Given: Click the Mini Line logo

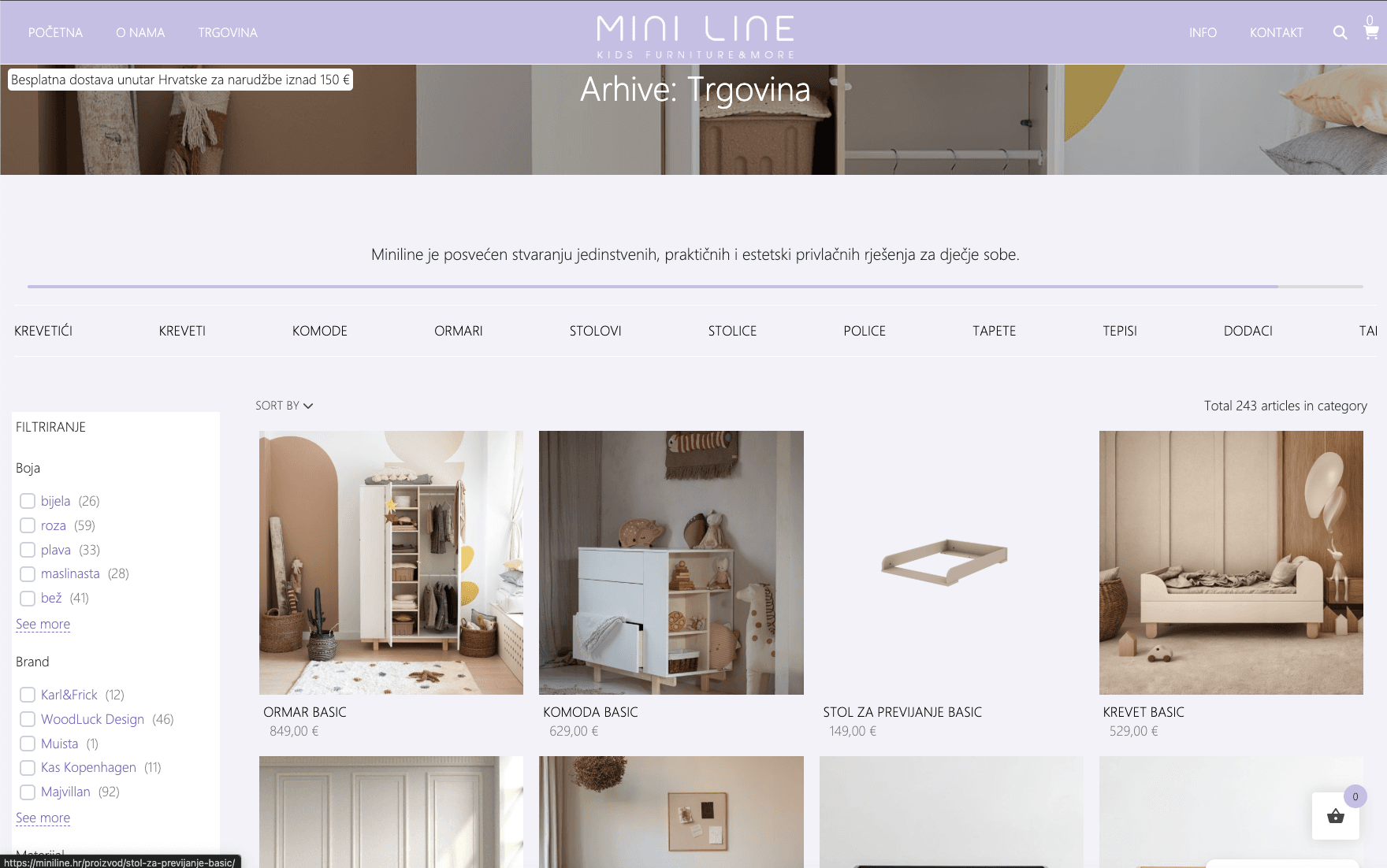Looking at the screenshot, I should (695, 35).
